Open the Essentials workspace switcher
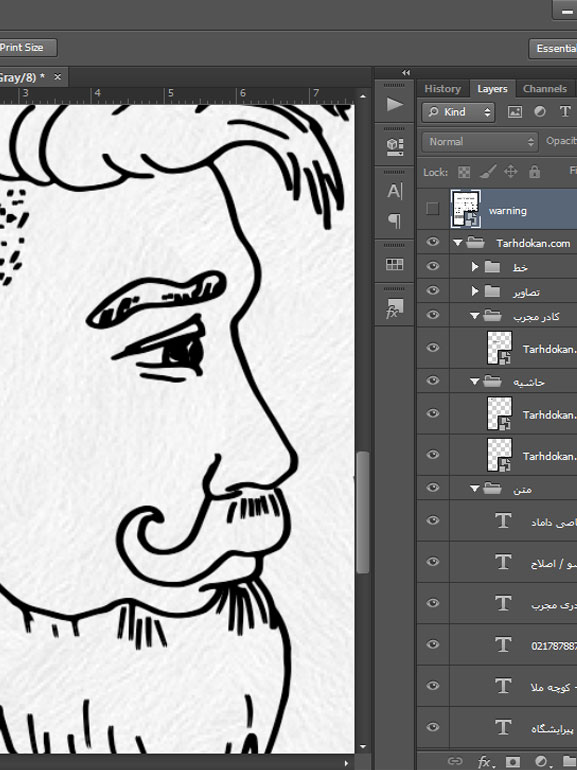Viewport: 577px width, 770px height. click(x=553, y=48)
